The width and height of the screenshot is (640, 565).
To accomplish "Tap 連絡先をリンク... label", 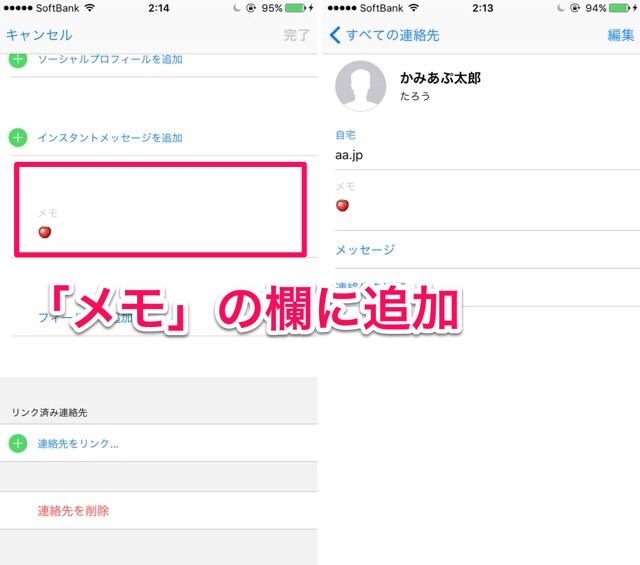I will [x=78, y=443].
